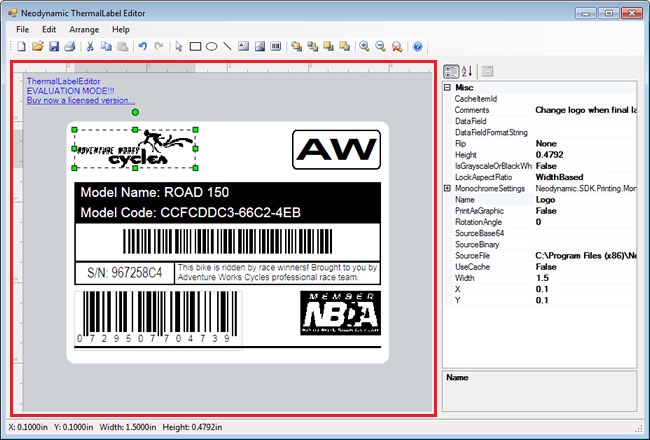Open the Help menu
This screenshot has height=440, width=650.
tap(121, 29)
